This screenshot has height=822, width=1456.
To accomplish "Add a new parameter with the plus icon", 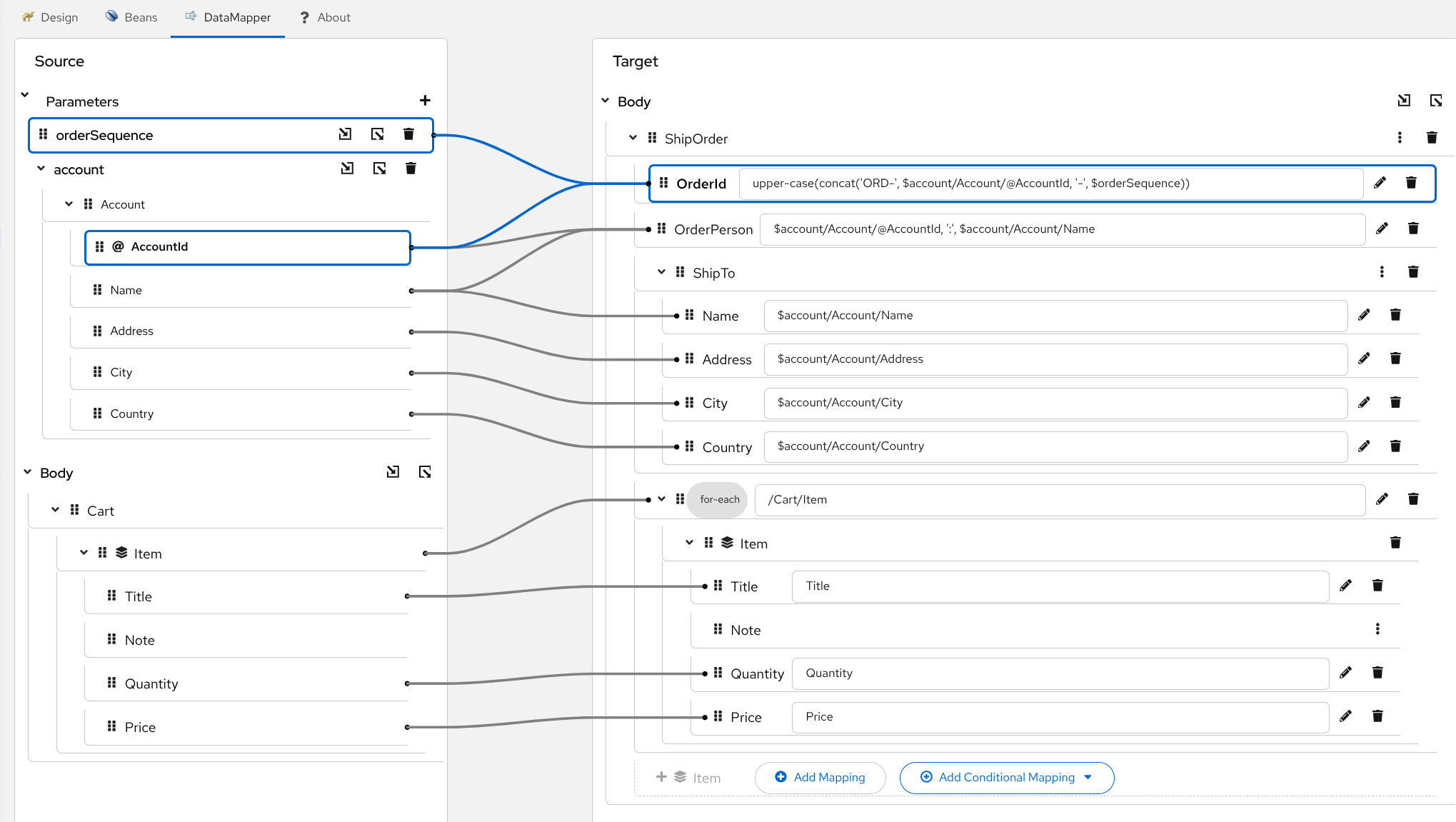I will coord(425,100).
